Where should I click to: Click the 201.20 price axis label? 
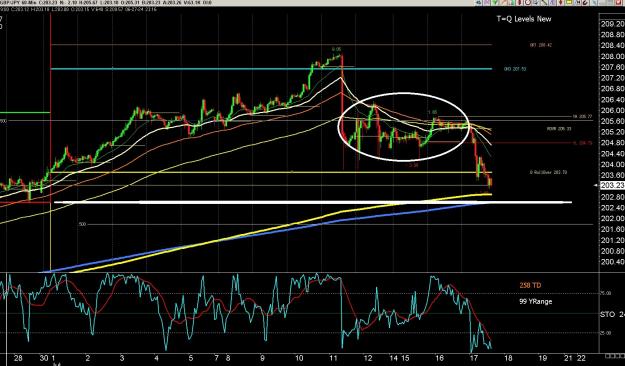(612, 240)
